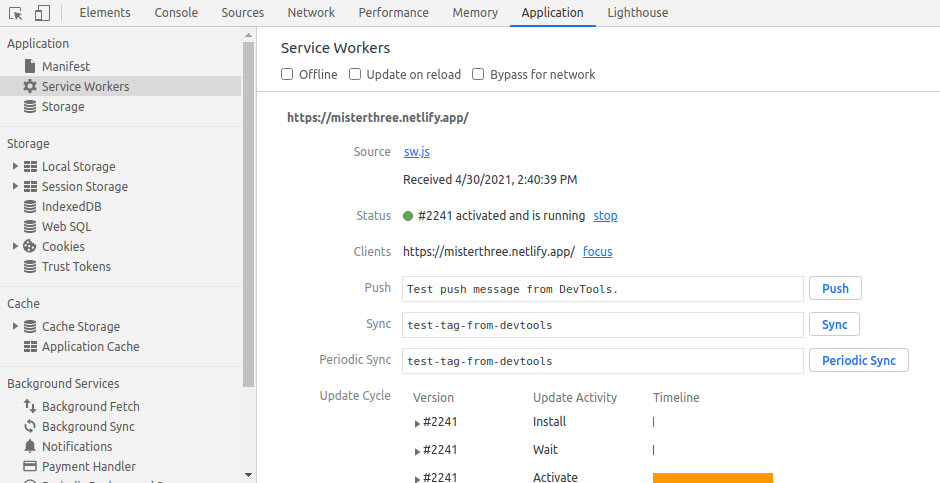Click the Application Cache grid icon
This screenshot has width=940, height=483.
30,346
